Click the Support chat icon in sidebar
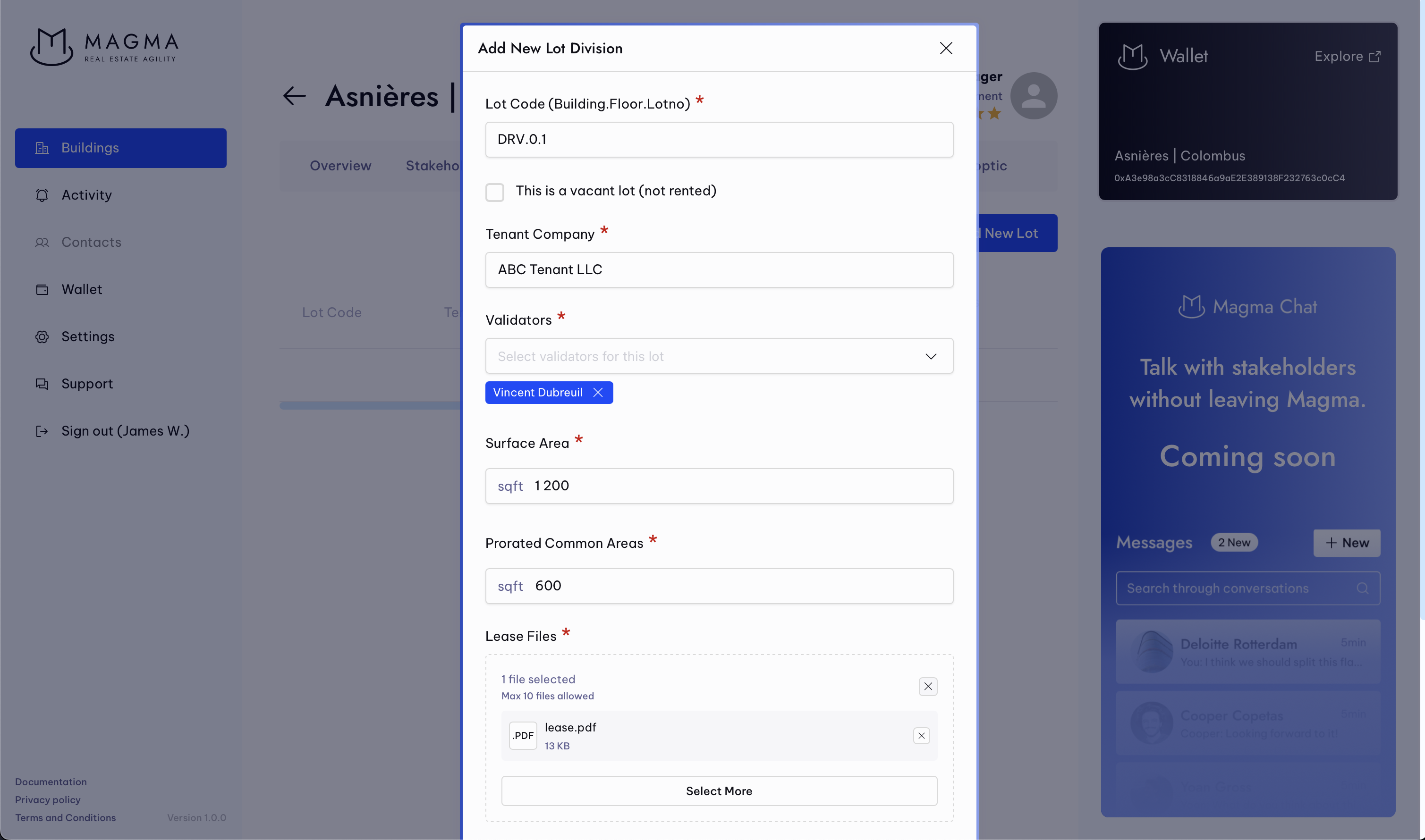Viewport: 1425px width, 840px height. pyautogui.click(x=42, y=384)
